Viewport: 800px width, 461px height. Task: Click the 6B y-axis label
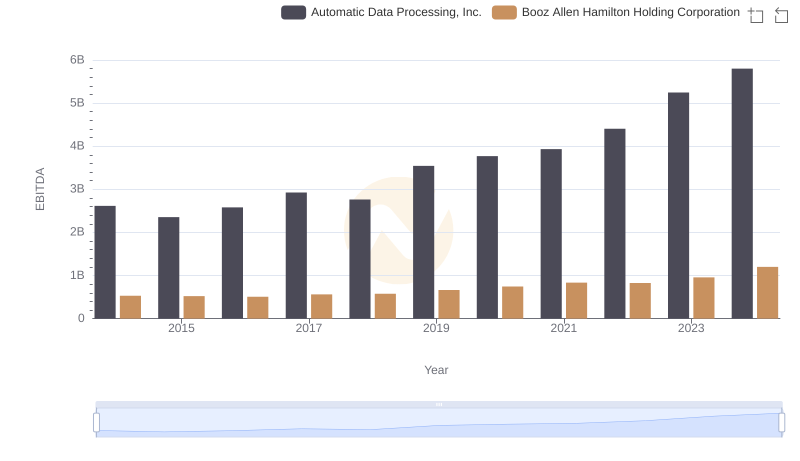tap(77, 60)
